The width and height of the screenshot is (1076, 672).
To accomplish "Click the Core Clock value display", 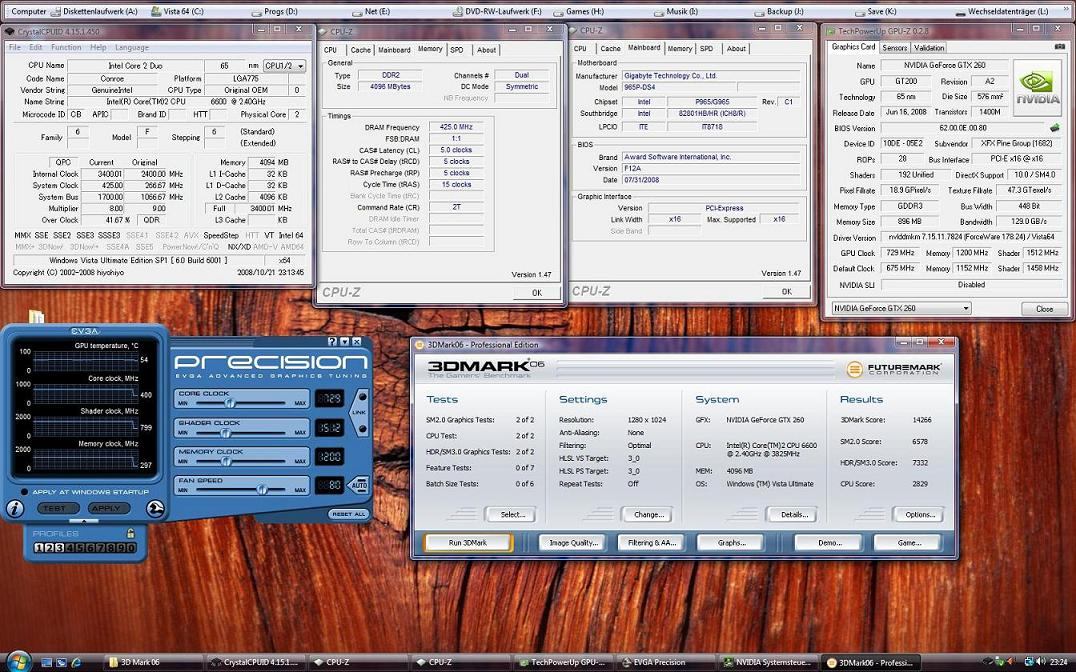I will 329,399.
